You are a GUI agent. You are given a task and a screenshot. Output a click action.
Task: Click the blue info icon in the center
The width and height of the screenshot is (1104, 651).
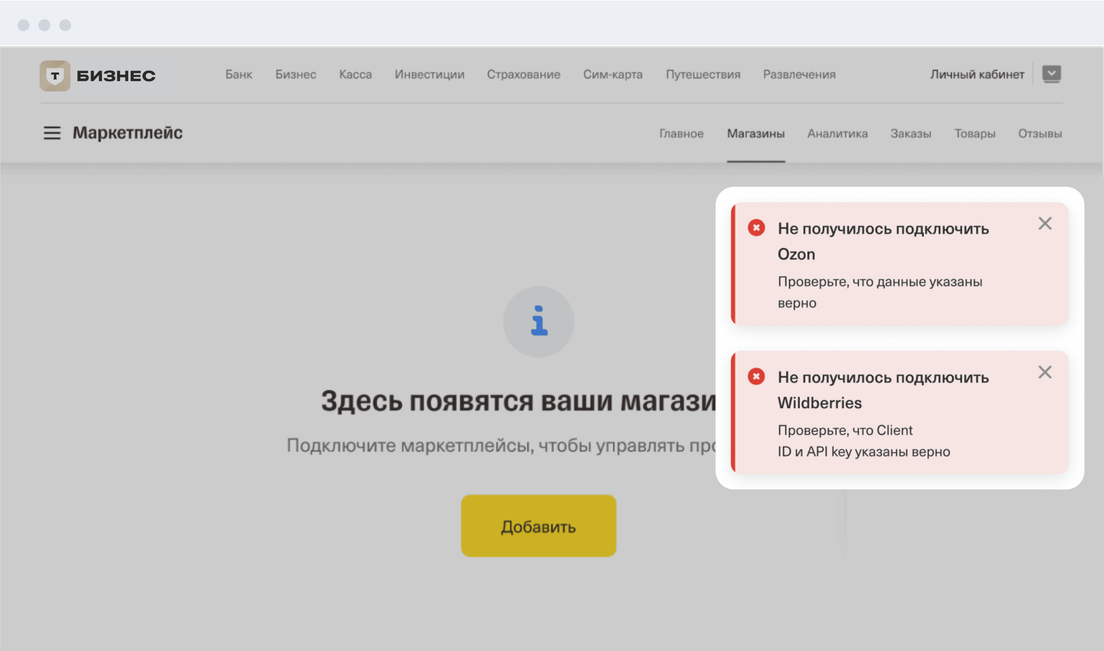click(539, 322)
